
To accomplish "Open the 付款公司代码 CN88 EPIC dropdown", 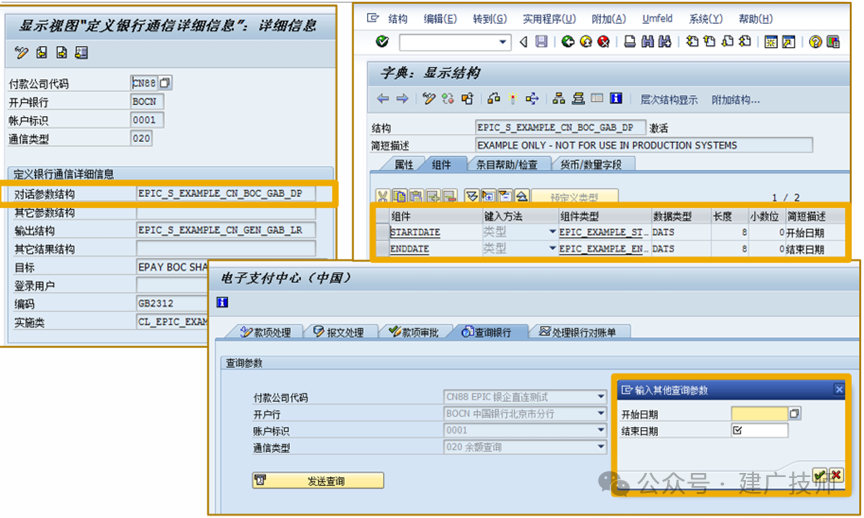I will point(601,397).
